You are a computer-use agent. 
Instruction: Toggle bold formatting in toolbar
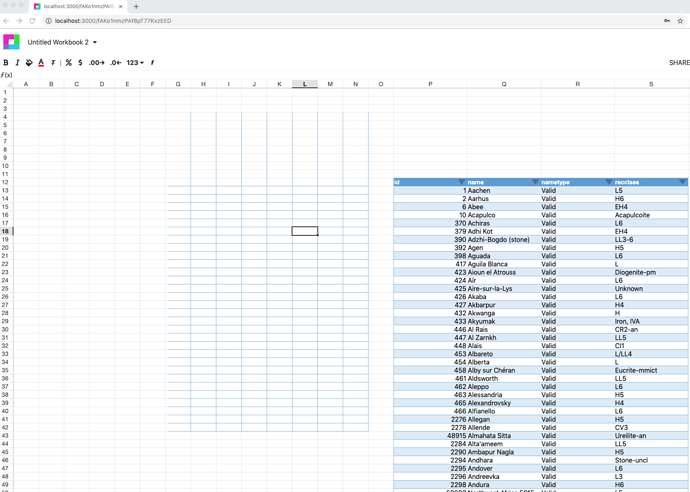click(x=6, y=63)
